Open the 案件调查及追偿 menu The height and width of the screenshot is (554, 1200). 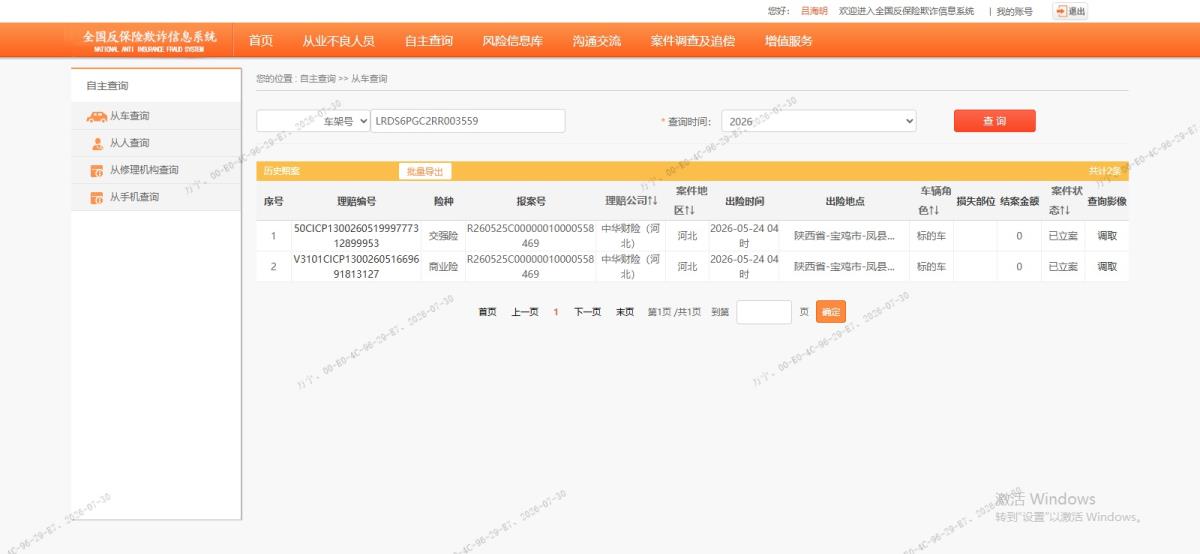(692, 41)
